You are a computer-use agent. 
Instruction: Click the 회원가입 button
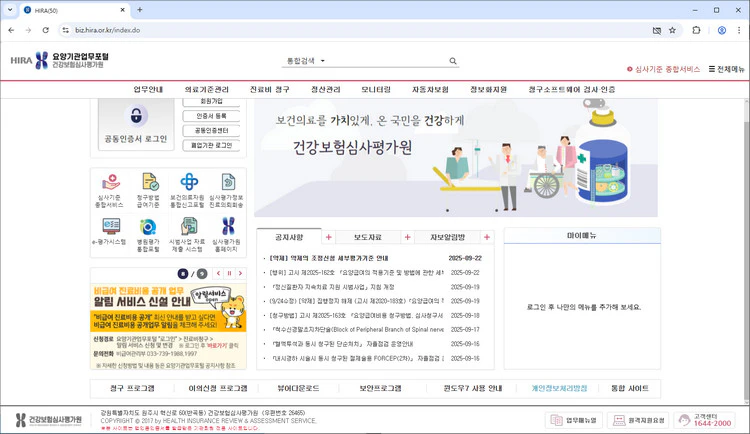point(211,101)
